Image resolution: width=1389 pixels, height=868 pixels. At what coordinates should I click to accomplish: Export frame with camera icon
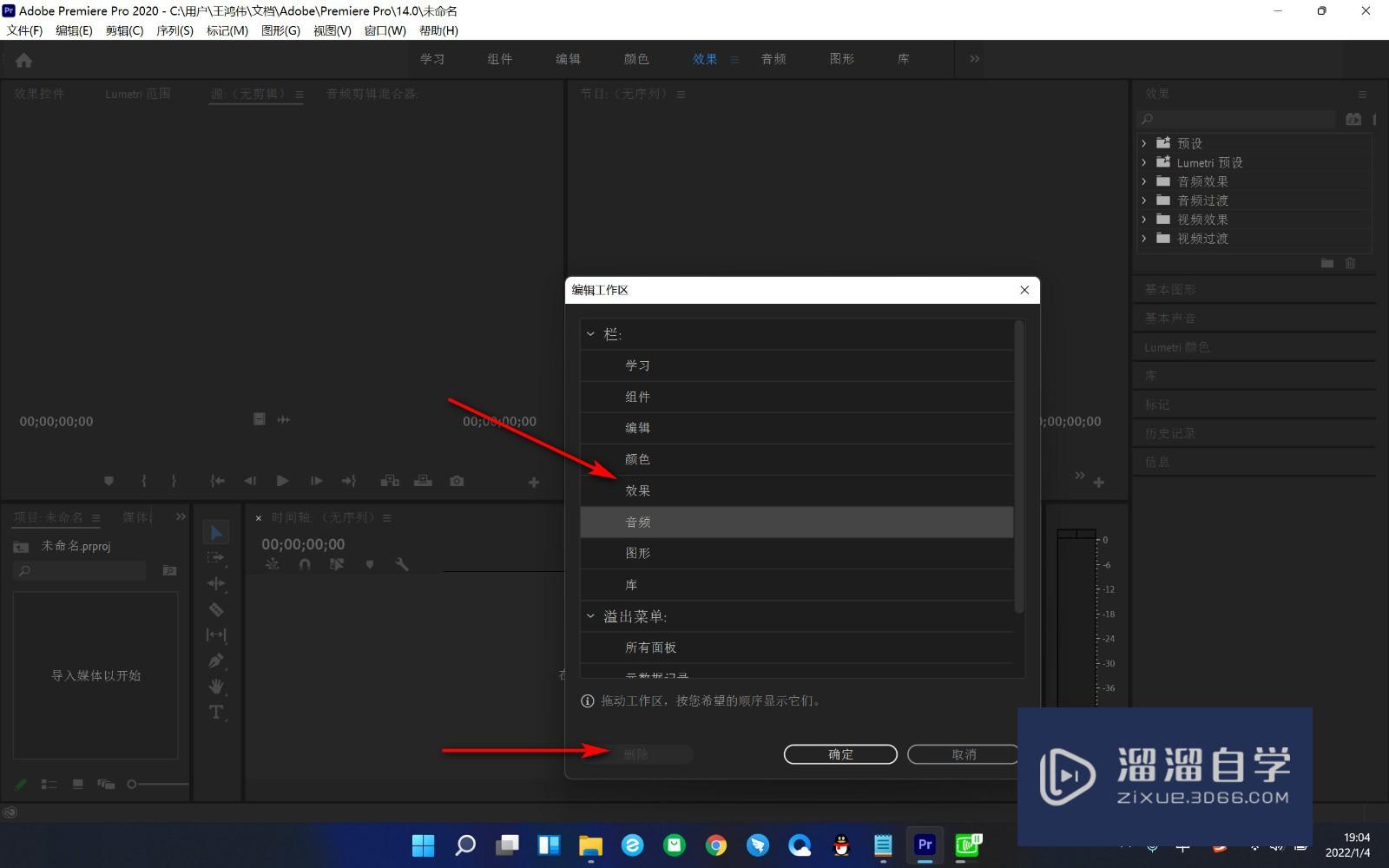457,481
